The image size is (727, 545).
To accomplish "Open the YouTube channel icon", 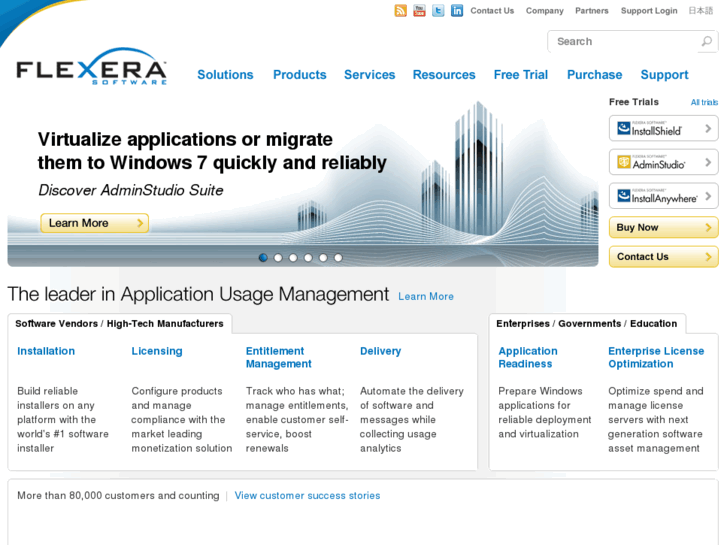I will [x=419, y=11].
